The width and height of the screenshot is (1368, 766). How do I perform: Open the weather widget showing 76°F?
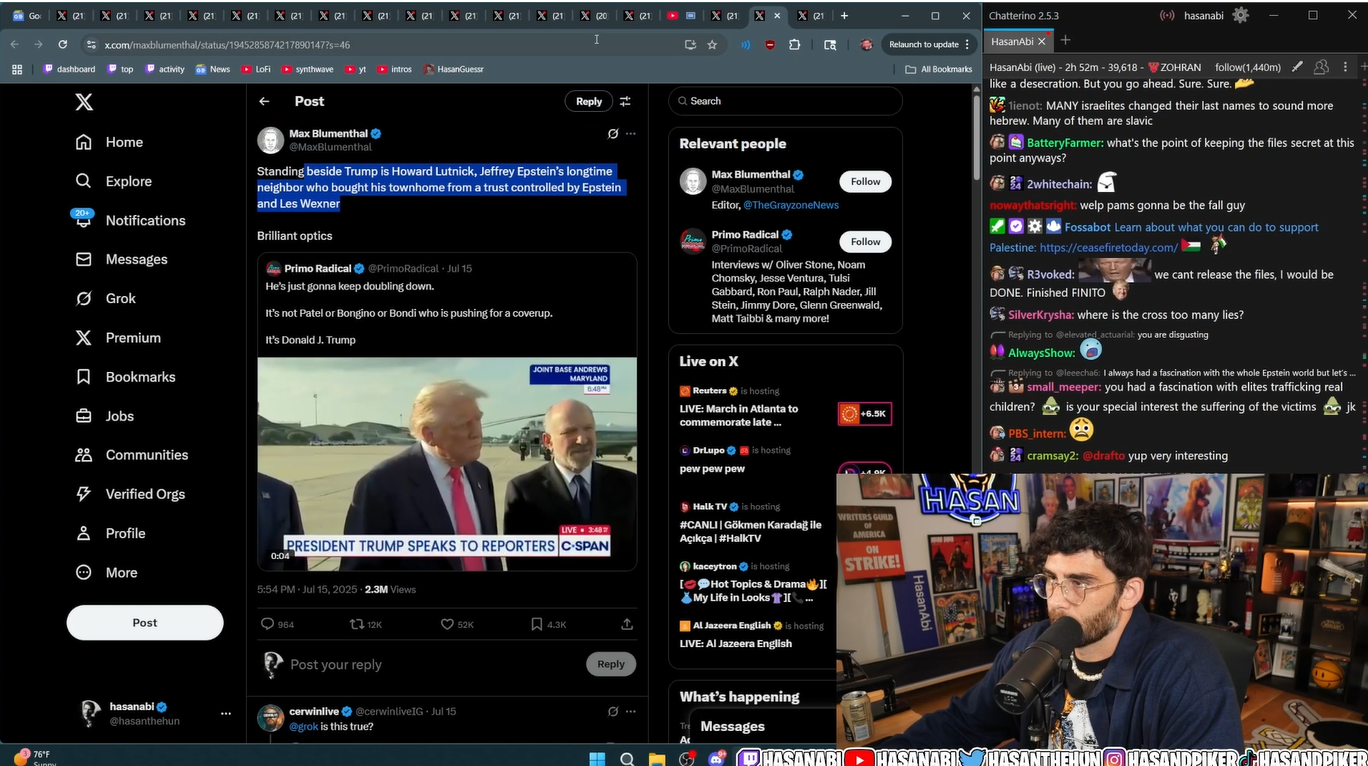(34, 758)
